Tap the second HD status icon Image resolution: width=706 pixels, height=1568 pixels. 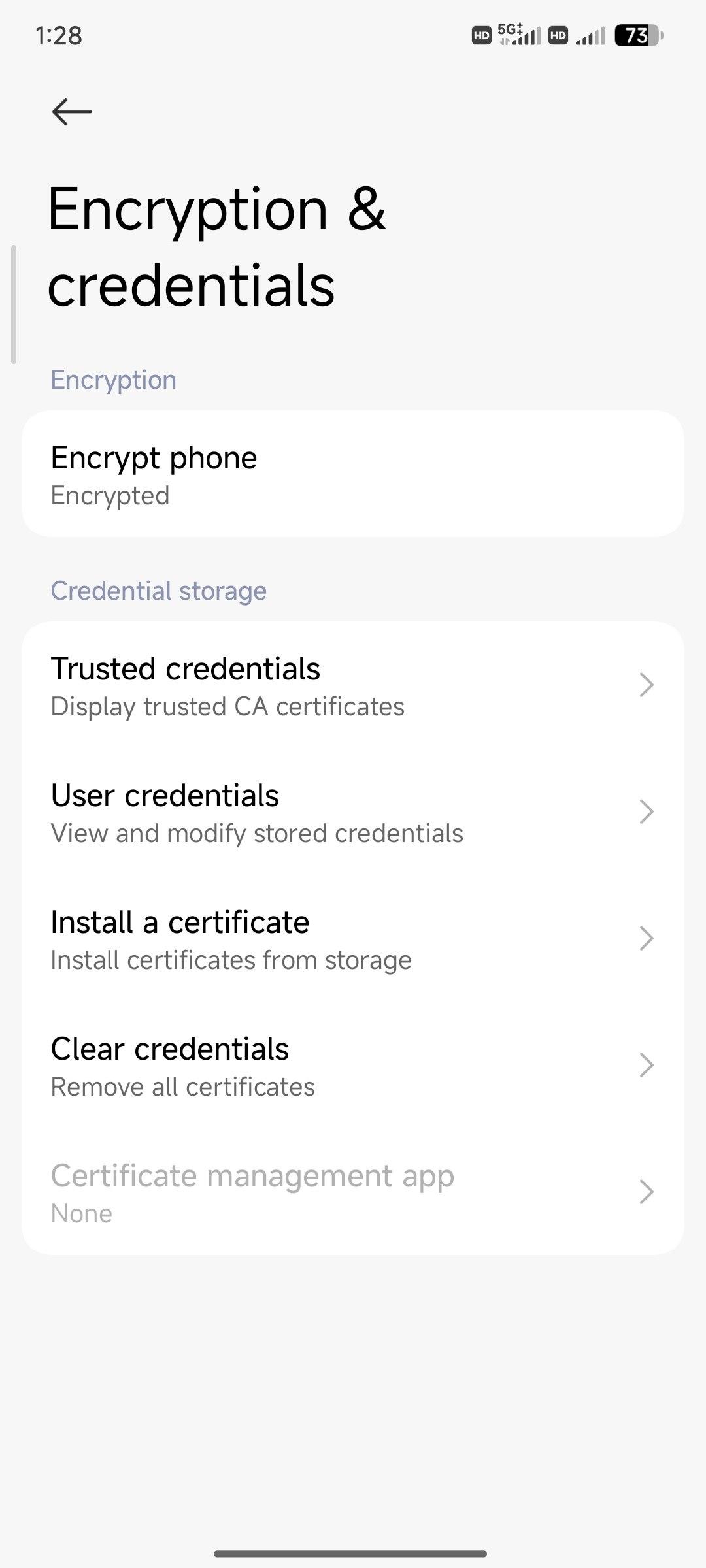click(x=558, y=35)
